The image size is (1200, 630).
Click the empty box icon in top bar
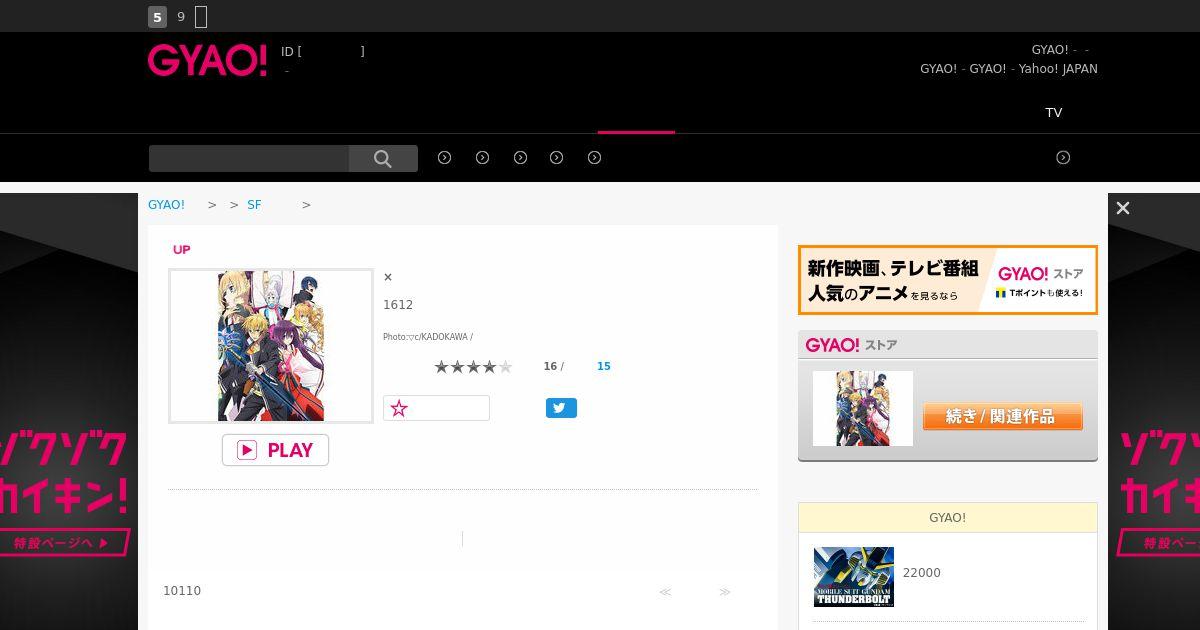point(201,17)
